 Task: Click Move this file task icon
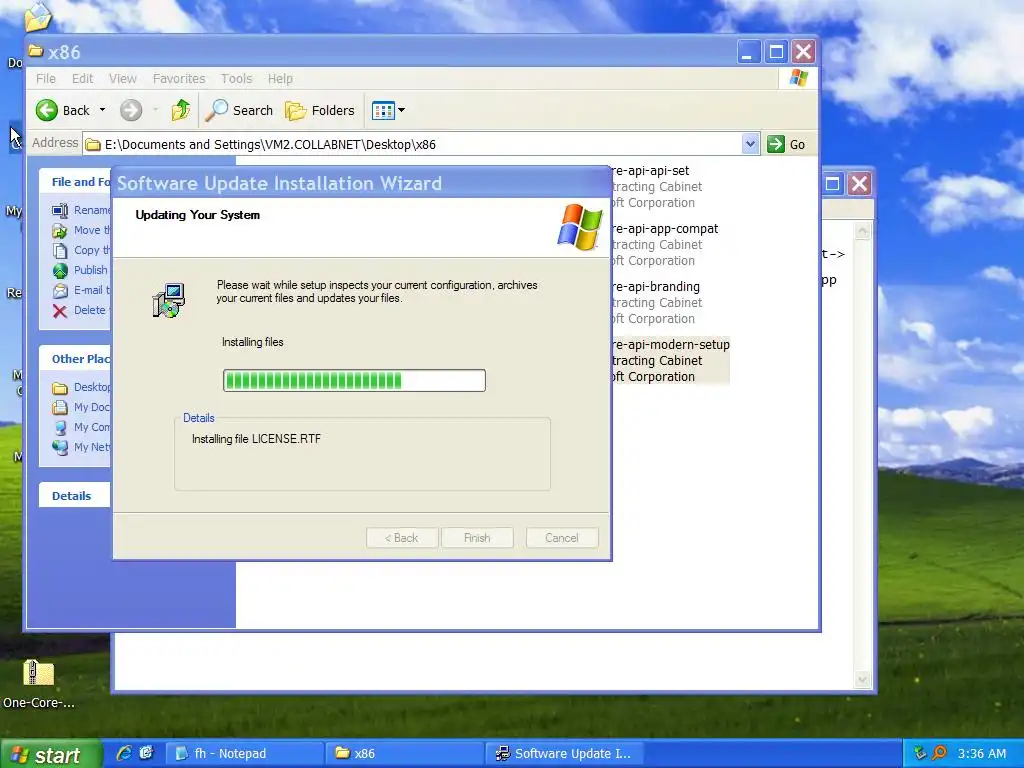60,231
